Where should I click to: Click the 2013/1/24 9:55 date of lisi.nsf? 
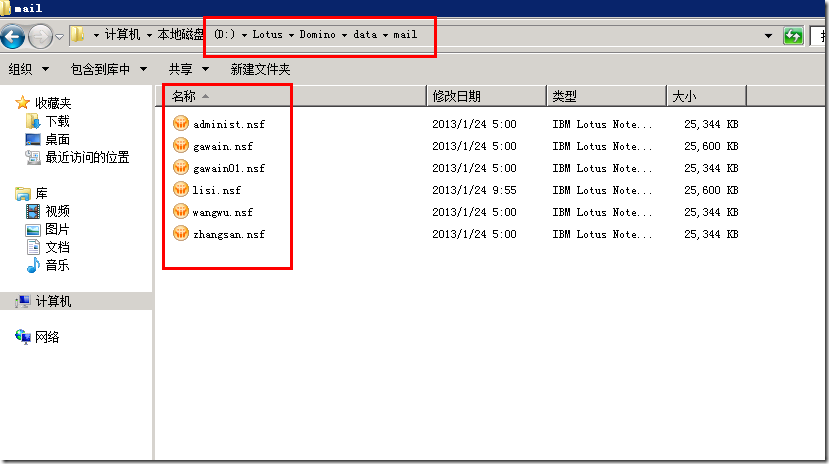click(x=474, y=190)
